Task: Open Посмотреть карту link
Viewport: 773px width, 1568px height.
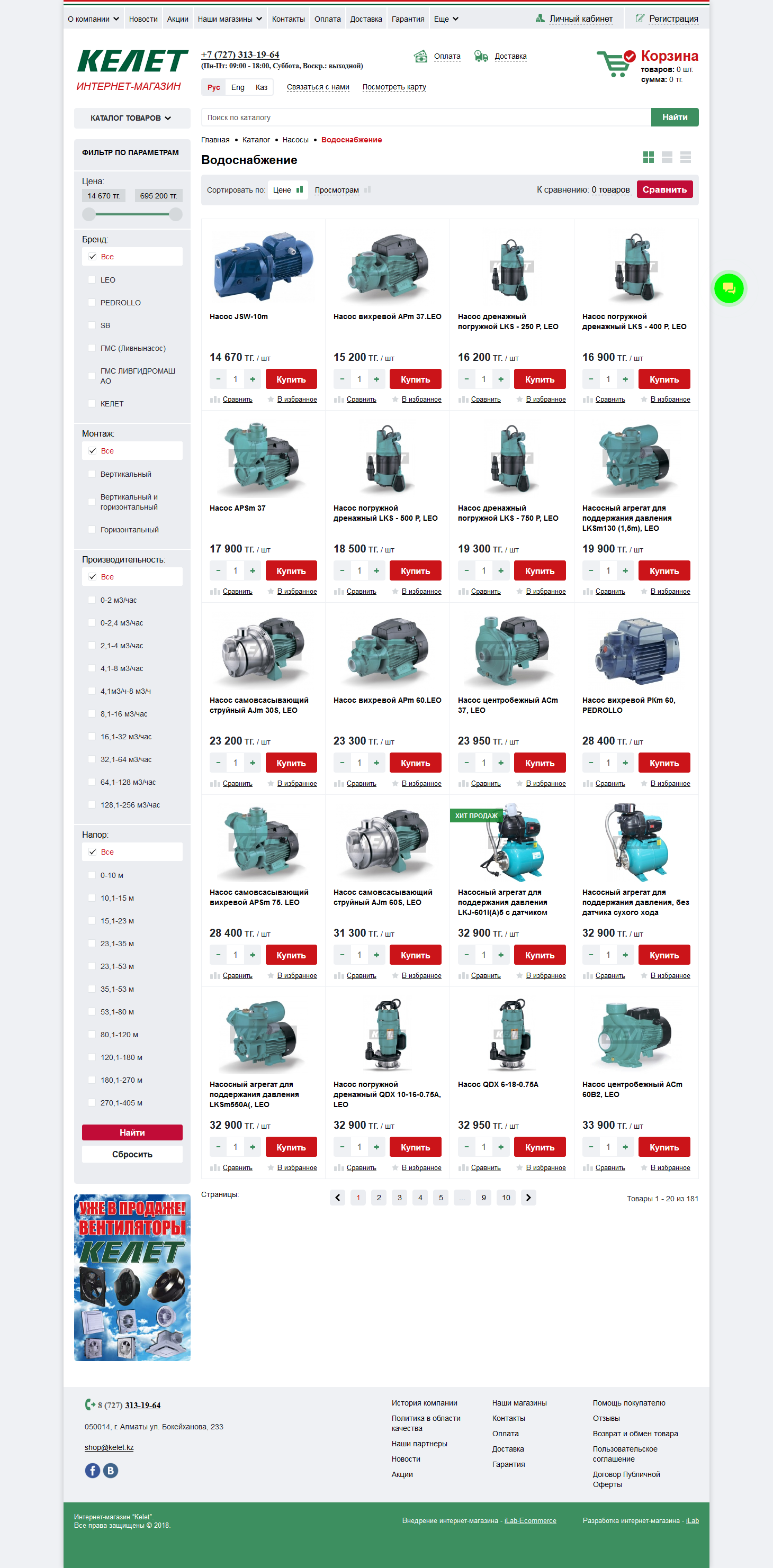Action: pyautogui.click(x=394, y=87)
